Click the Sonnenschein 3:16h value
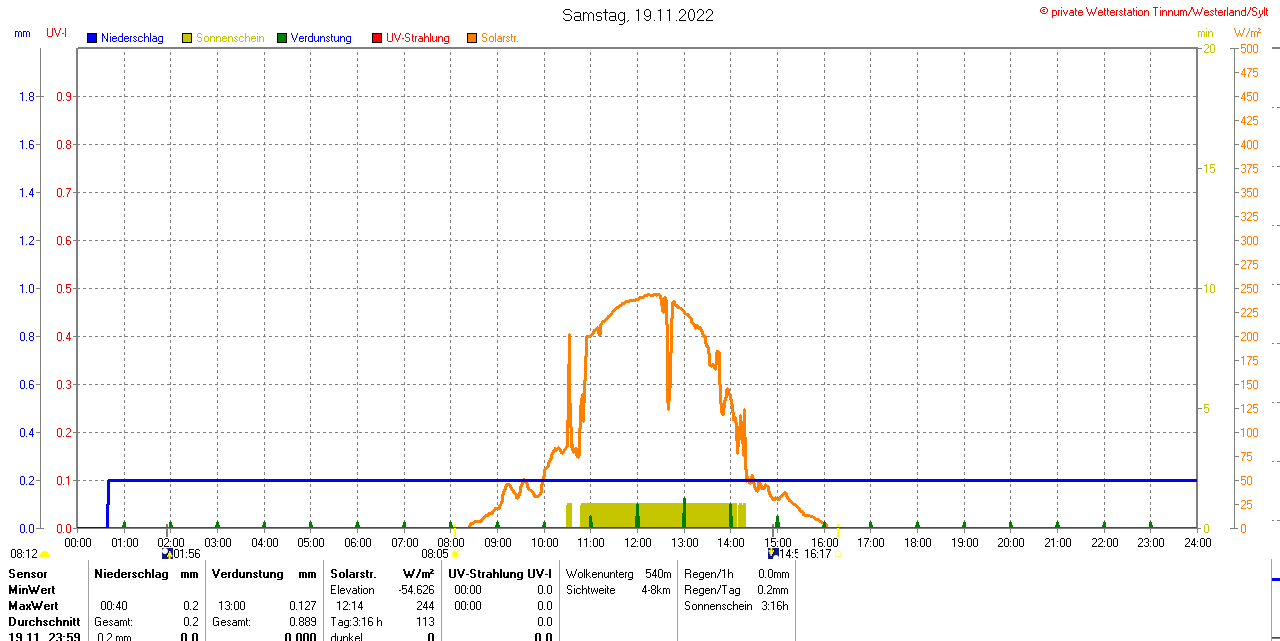The width and height of the screenshot is (1280, 641). 773,606
